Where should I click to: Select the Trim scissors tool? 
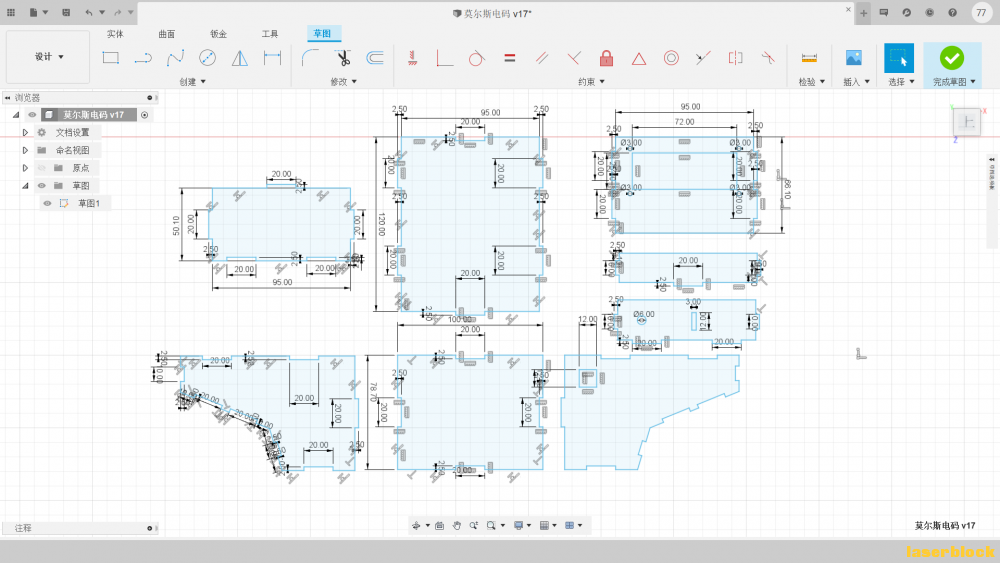(x=343, y=58)
